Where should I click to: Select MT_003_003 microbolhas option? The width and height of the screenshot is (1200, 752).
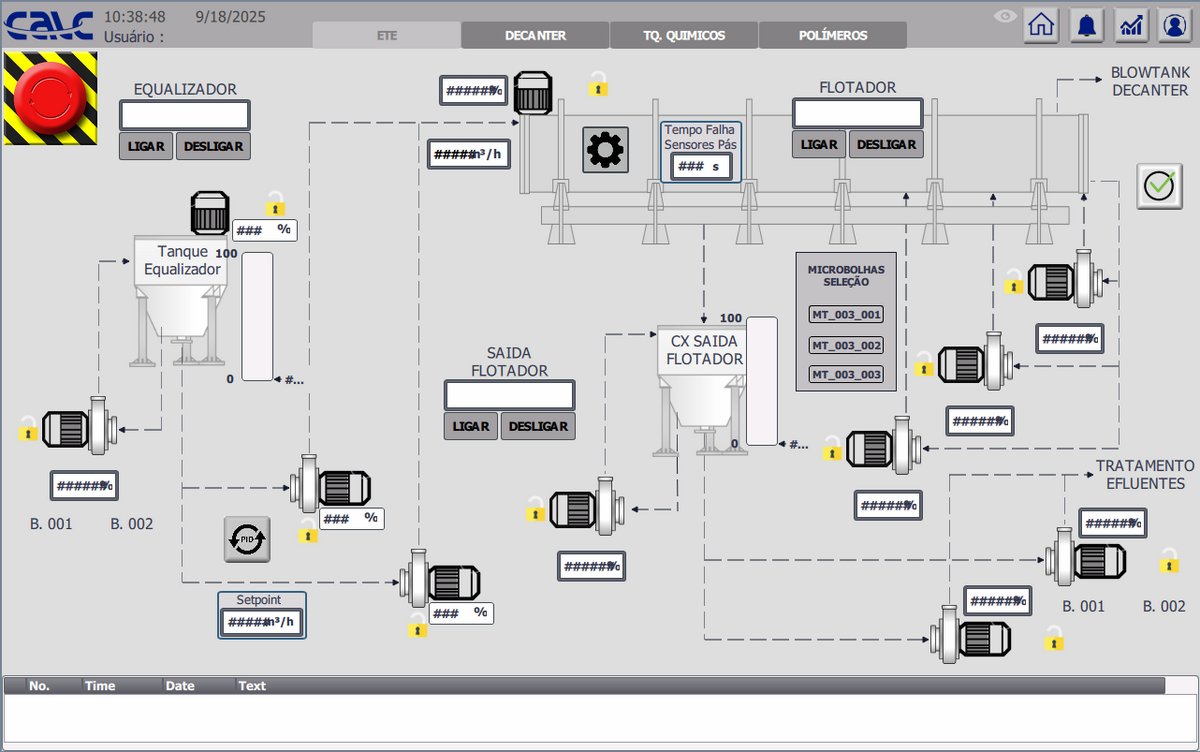click(846, 375)
